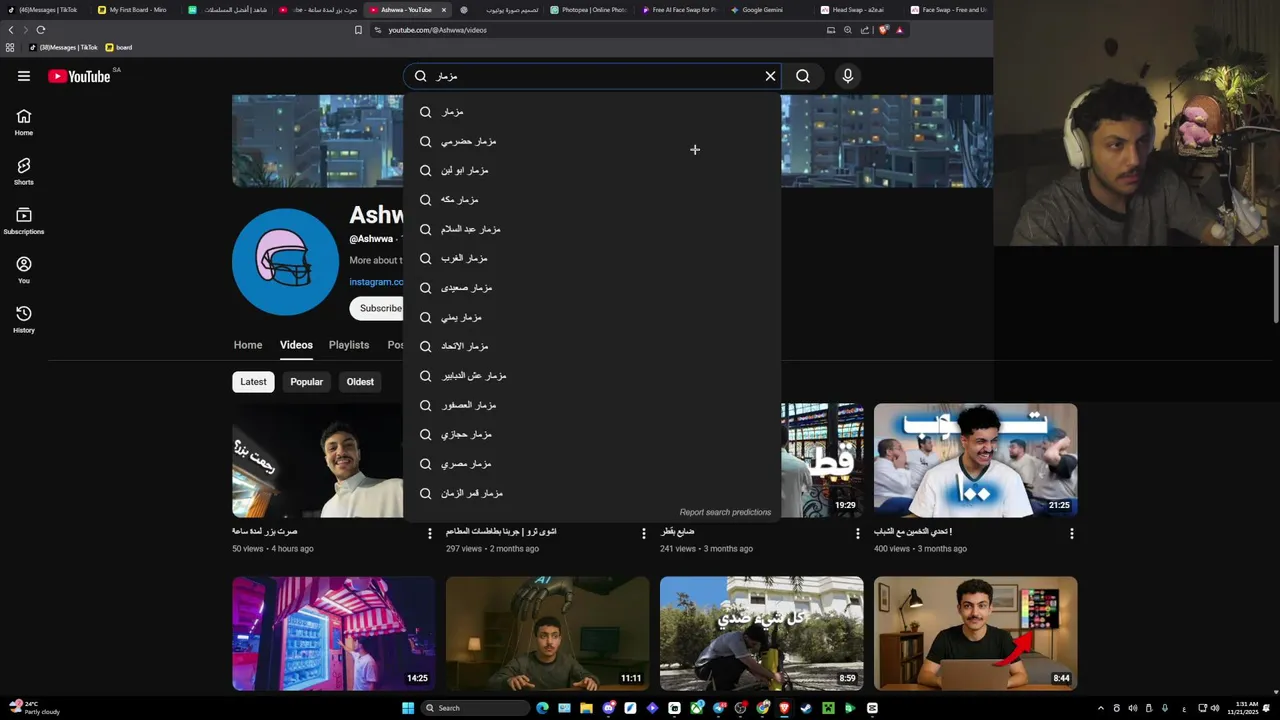Click Report search predictions link
This screenshot has width=1280, height=720.
click(x=725, y=512)
